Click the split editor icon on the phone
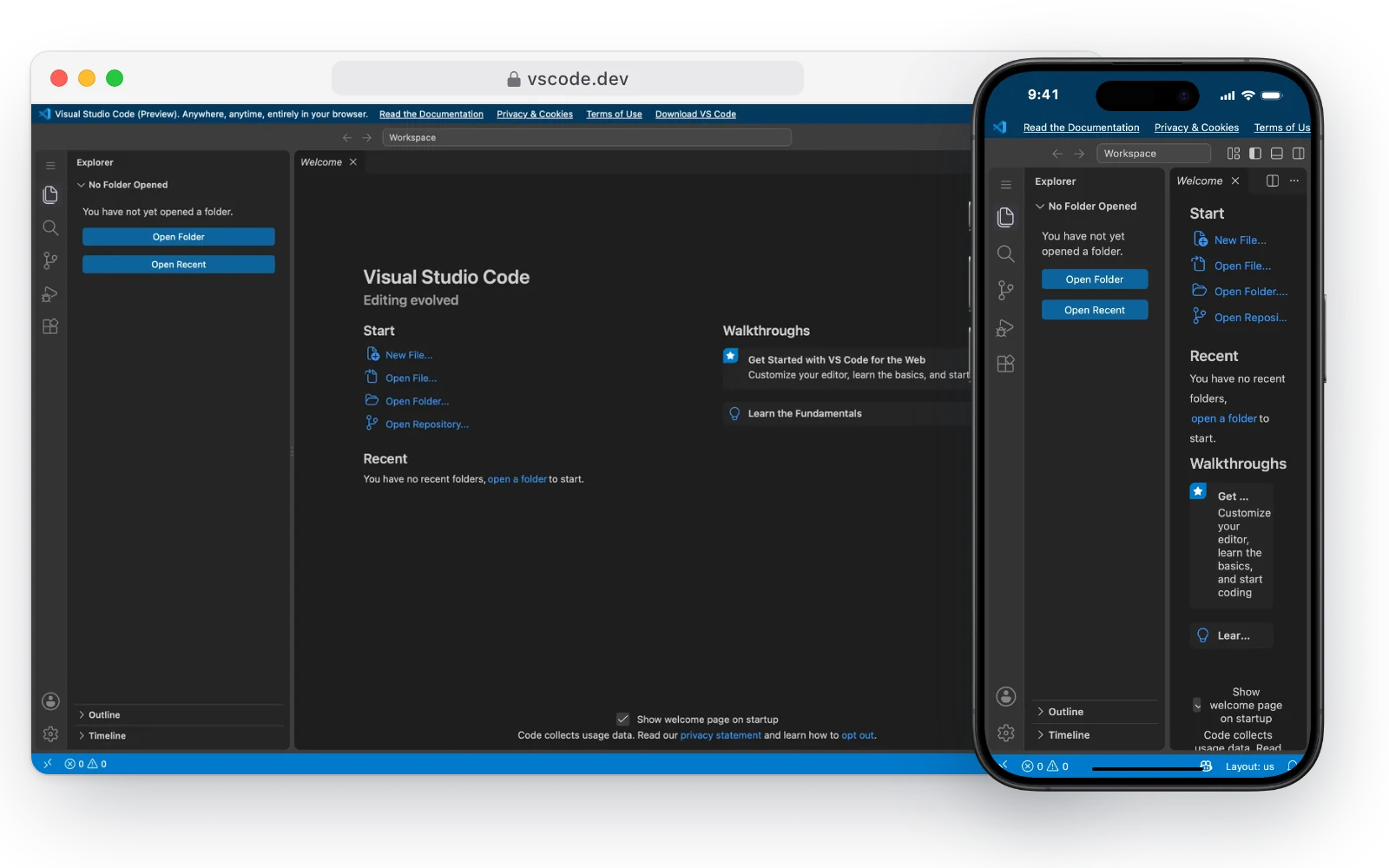The height and width of the screenshot is (868, 1389). pyautogui.click(x=1272, y=181)
